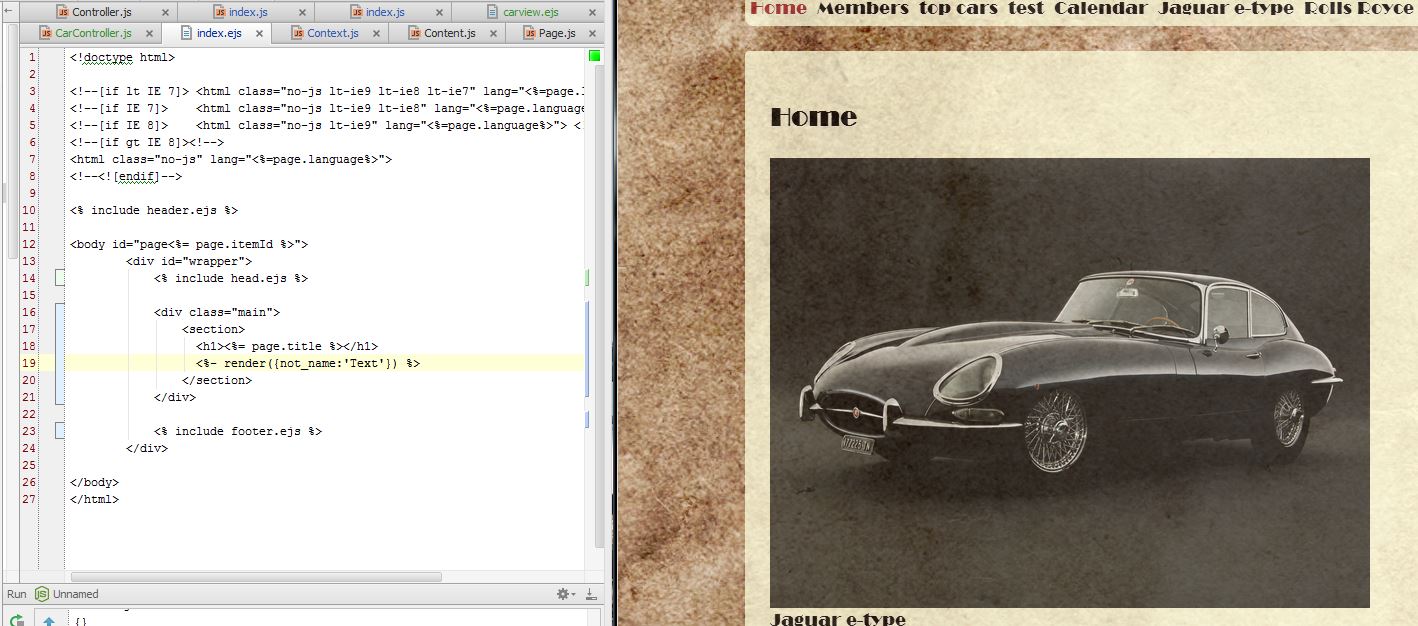Screen dimensions: 1418x626
Task: Open the Calendar link
Action: 1101,8
